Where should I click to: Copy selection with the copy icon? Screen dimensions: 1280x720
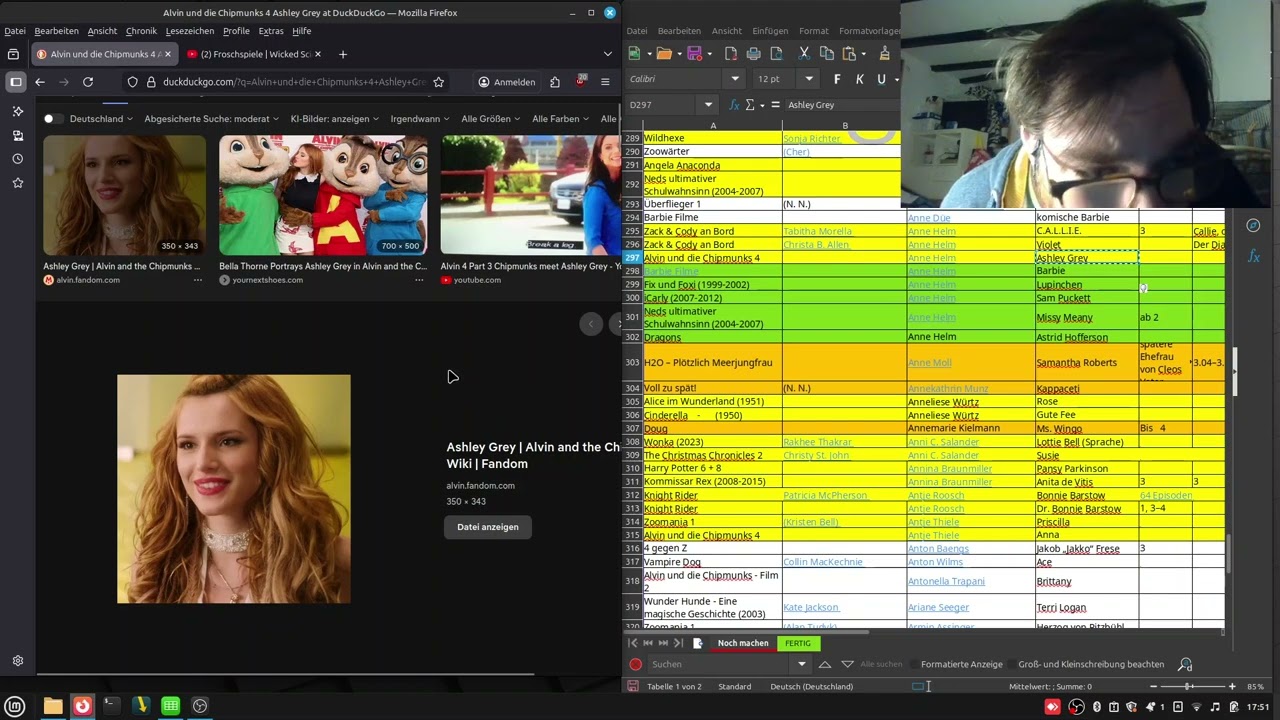point(827,53)
